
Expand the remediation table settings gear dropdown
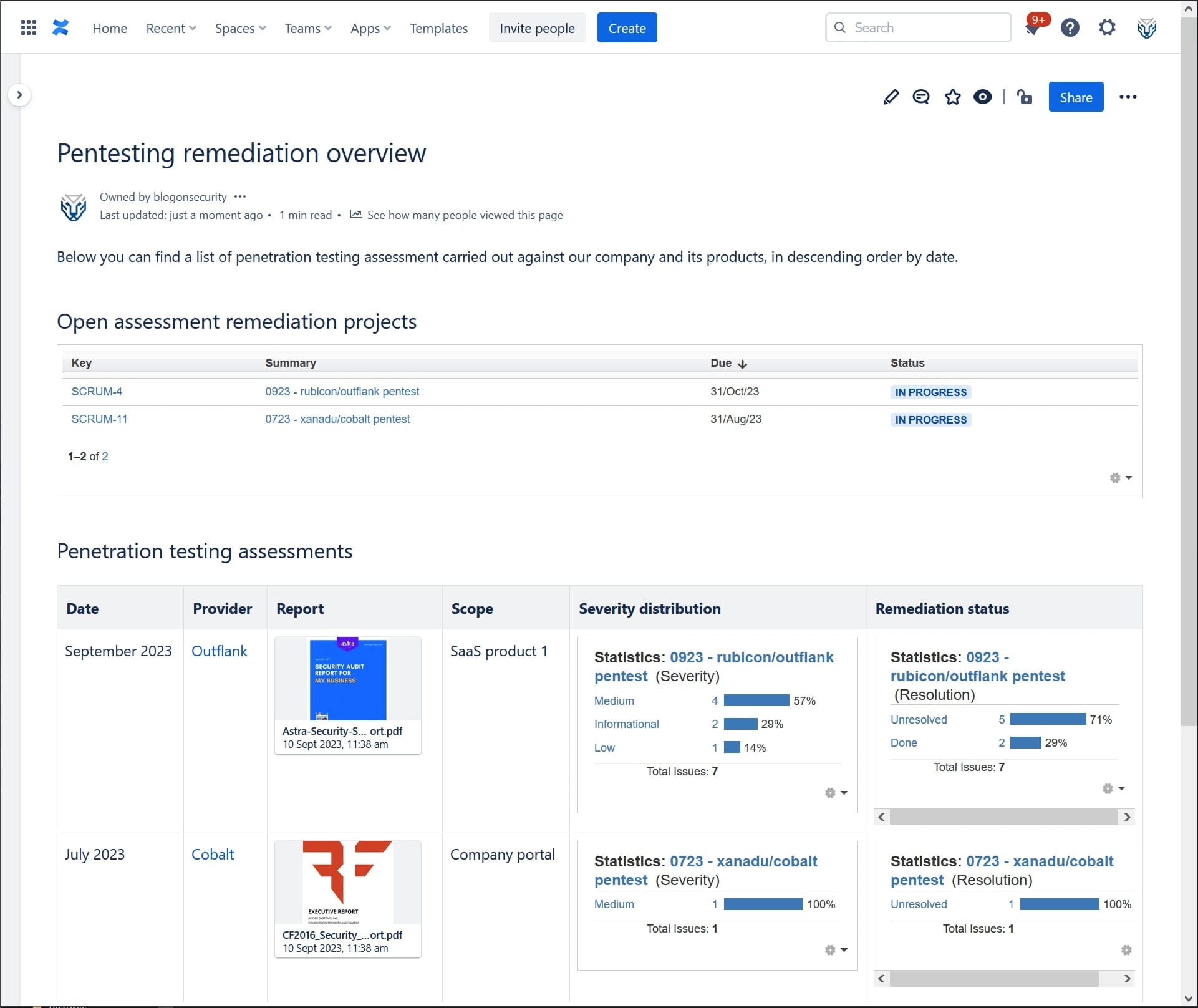[1119, 478]
